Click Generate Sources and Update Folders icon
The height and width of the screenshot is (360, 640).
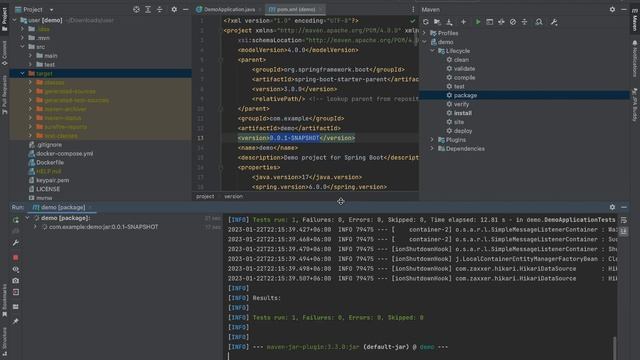(437, 22)
